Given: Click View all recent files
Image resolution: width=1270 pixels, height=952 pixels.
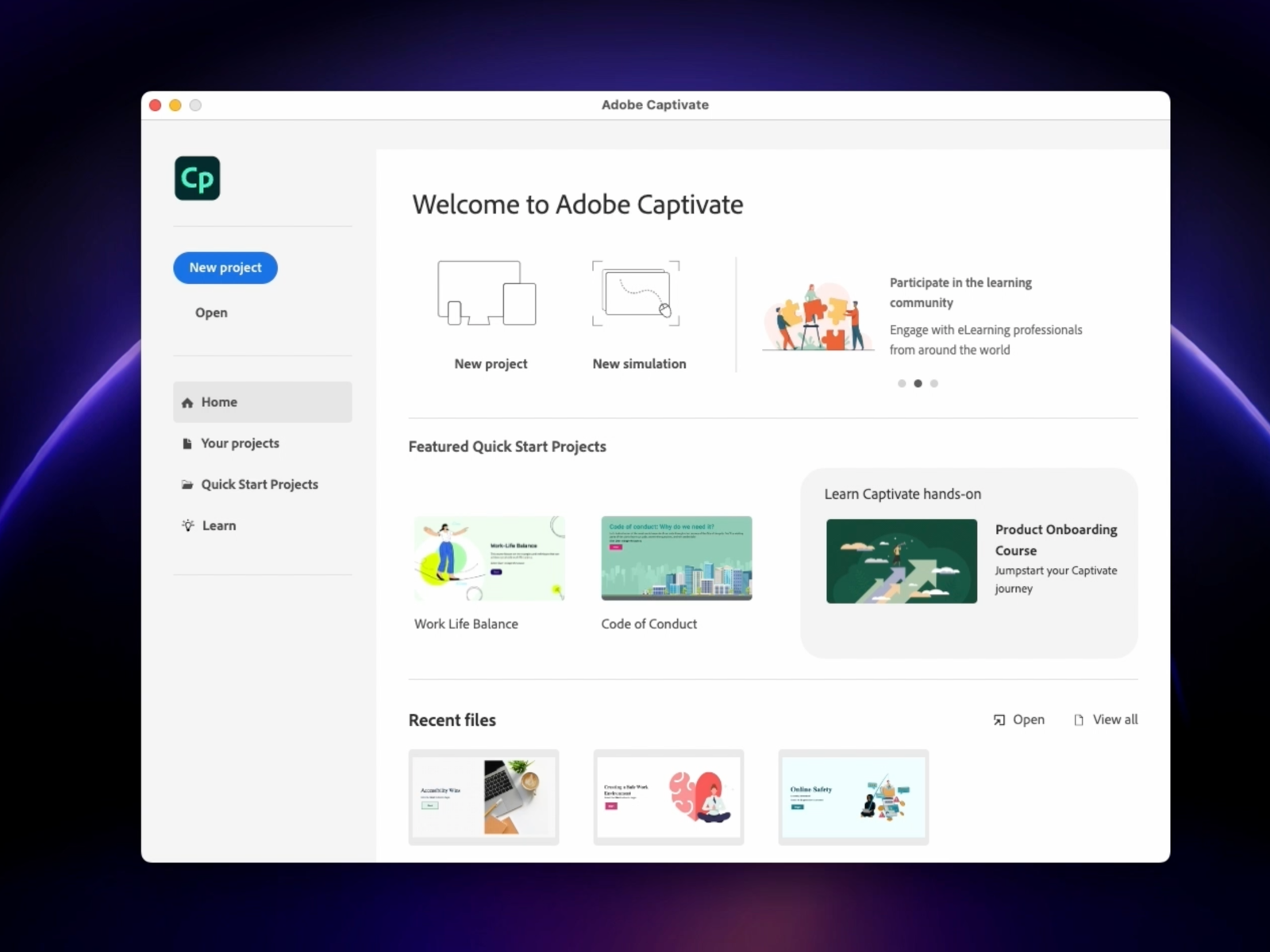Looking at the screenshot, I should coord(1115,720).
